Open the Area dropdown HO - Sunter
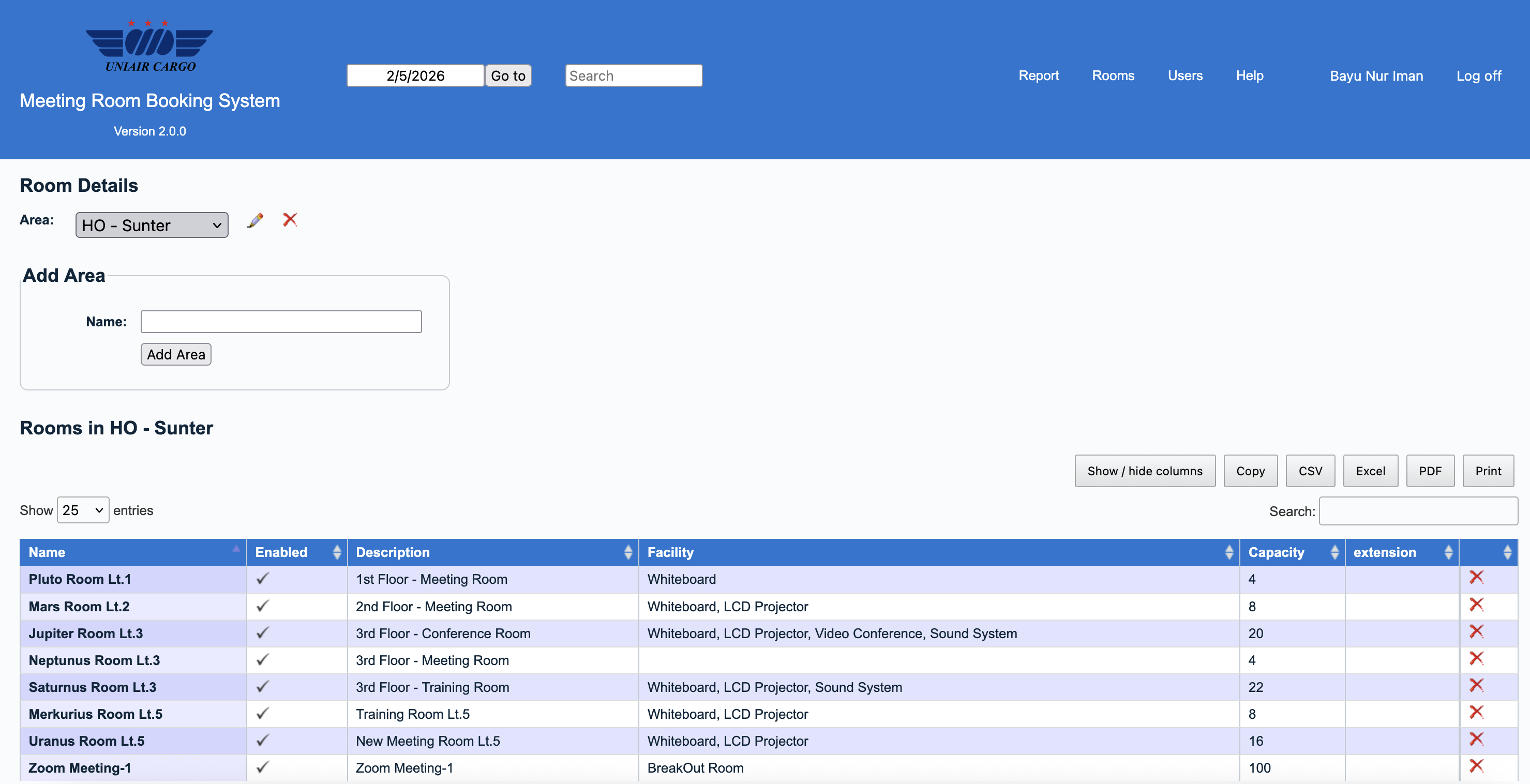Viewport: 1530px width, 784px height. 152,225
